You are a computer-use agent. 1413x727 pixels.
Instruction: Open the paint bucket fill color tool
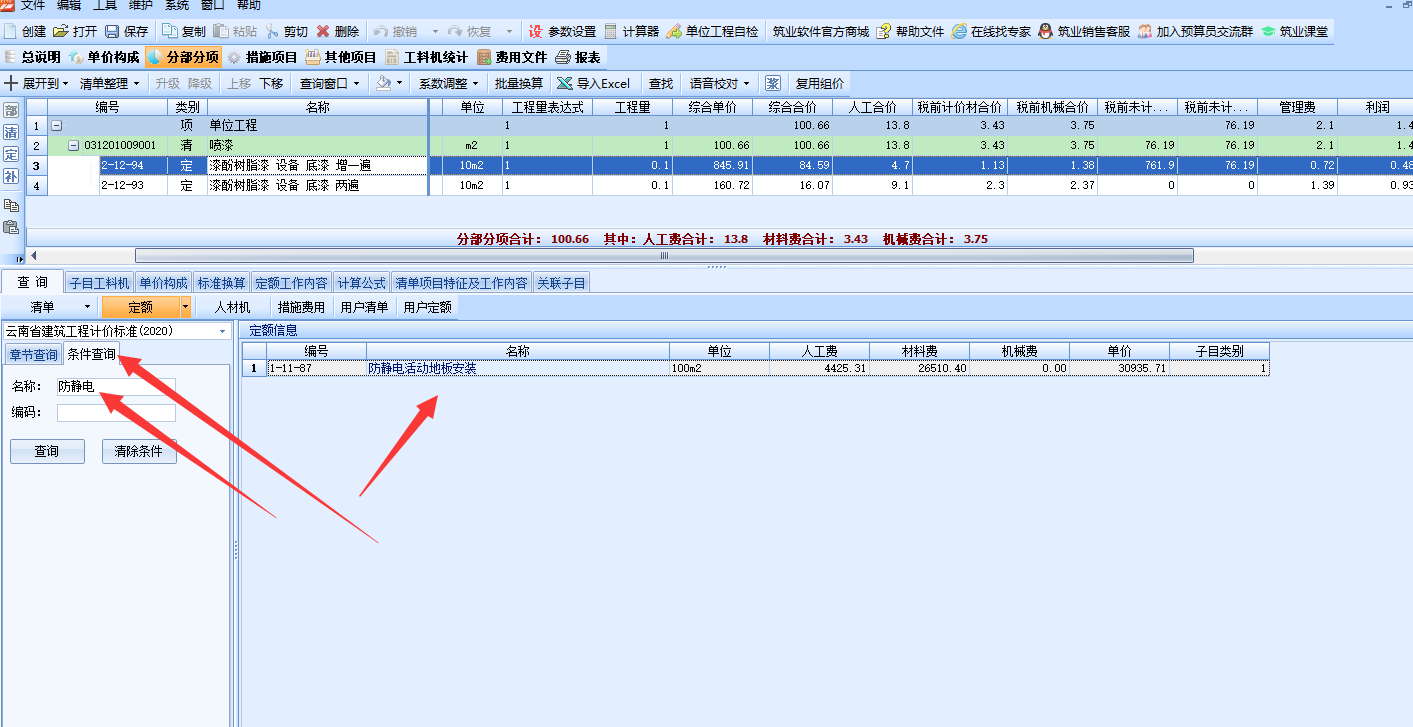pos(383,83)
